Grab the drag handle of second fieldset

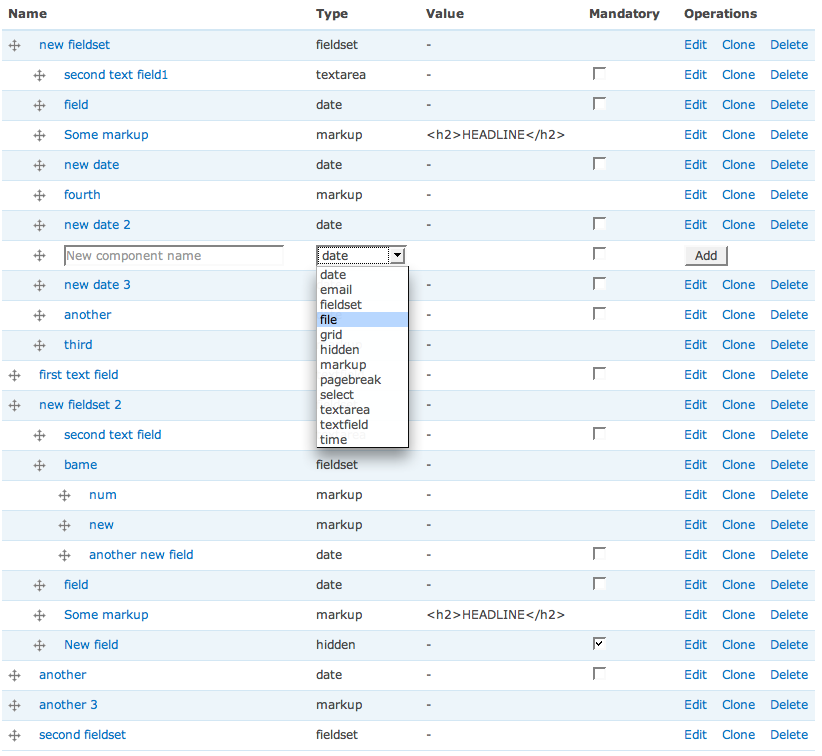[15, 736]
